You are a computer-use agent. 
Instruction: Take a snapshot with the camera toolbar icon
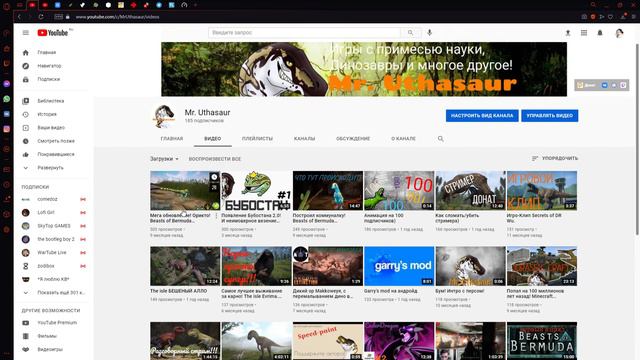584,17
